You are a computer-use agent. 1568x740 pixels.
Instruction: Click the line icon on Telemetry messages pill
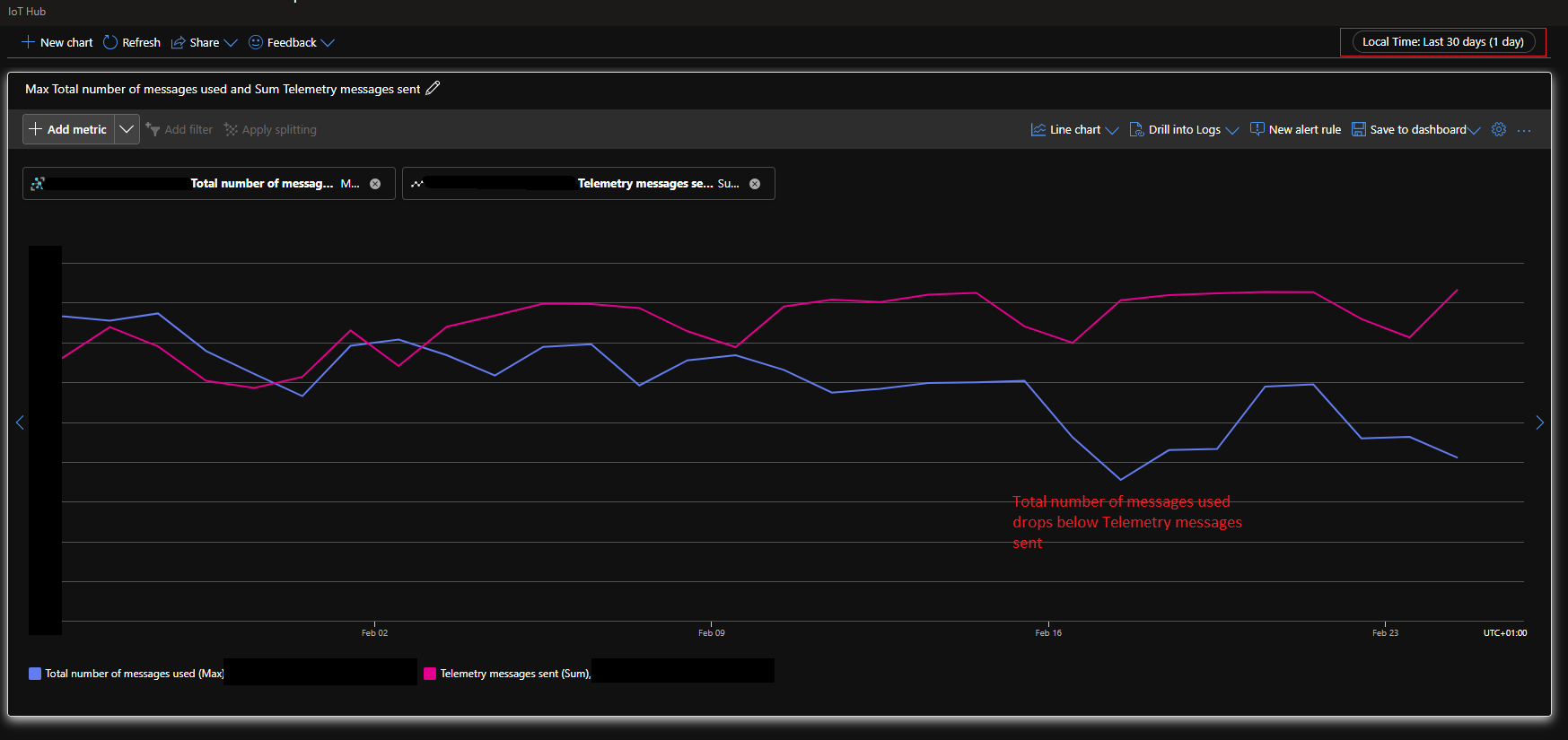[x=417, y=183]
